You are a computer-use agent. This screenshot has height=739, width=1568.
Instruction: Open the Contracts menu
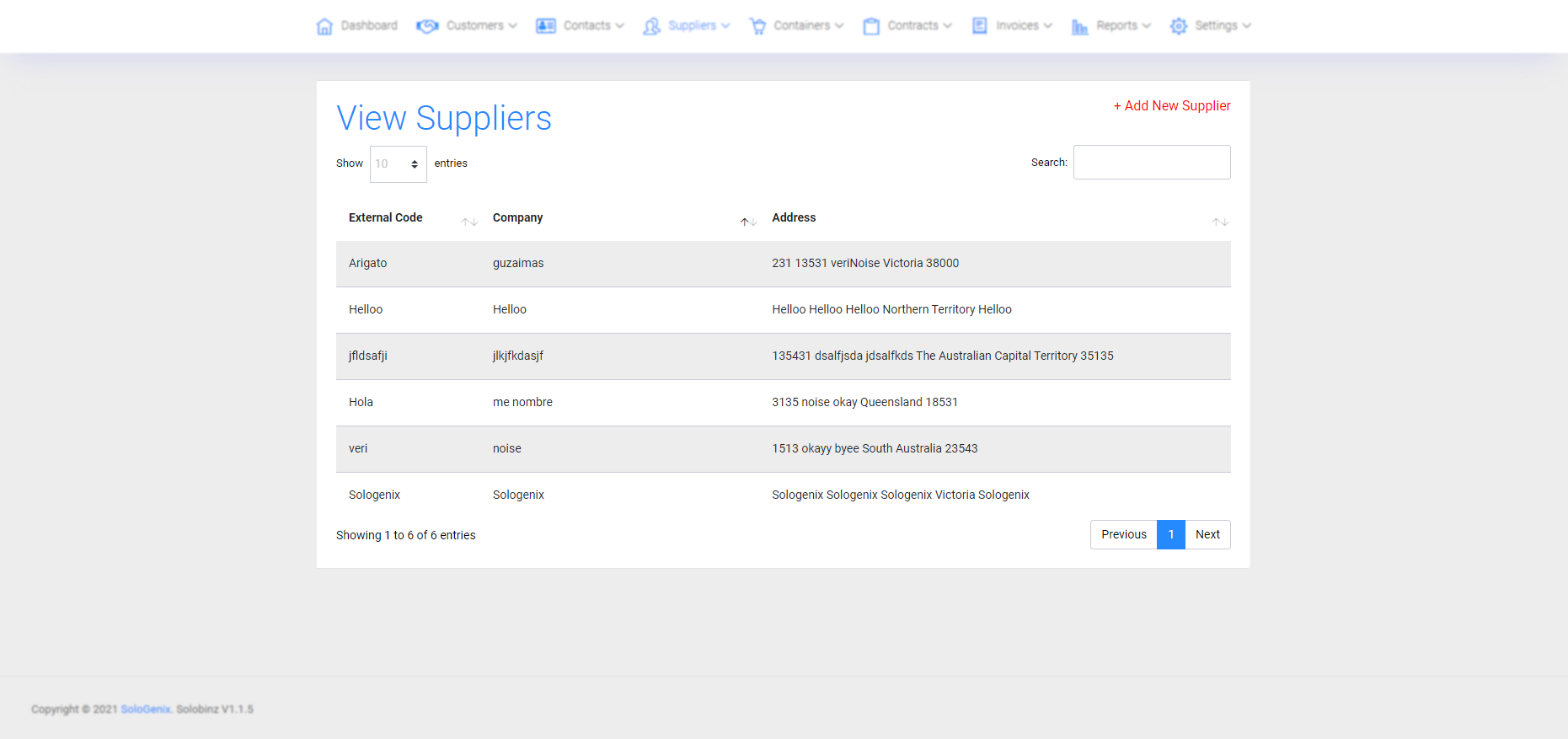pos(912,26)
